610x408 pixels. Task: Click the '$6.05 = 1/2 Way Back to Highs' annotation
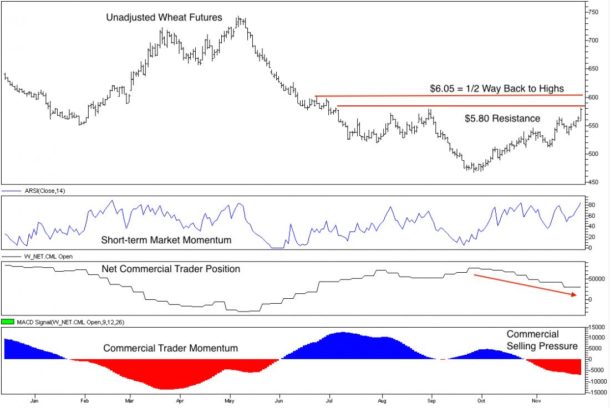click(x=493, y=87)
